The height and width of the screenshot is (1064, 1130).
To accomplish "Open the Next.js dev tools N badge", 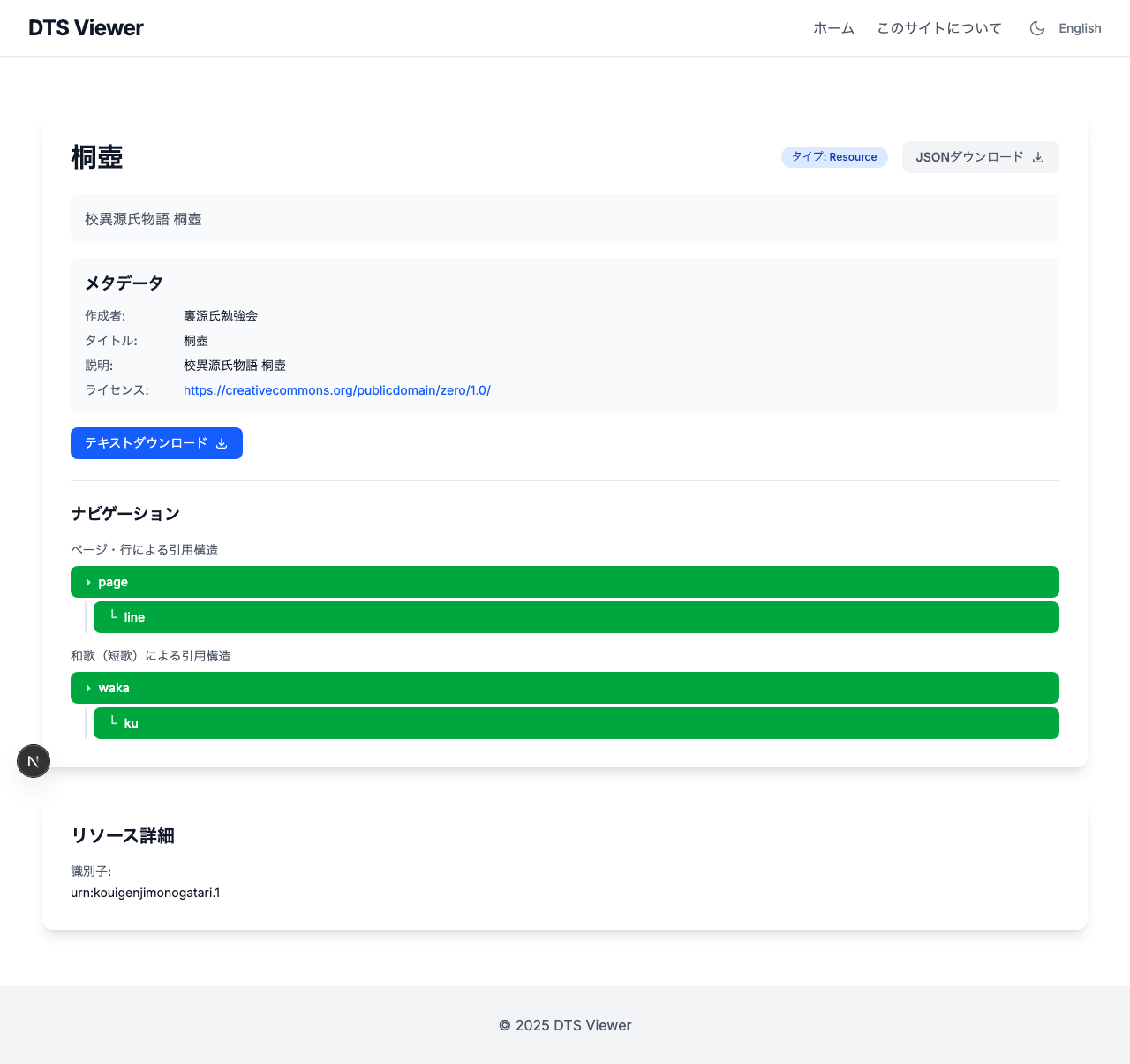I will [34, 761].
